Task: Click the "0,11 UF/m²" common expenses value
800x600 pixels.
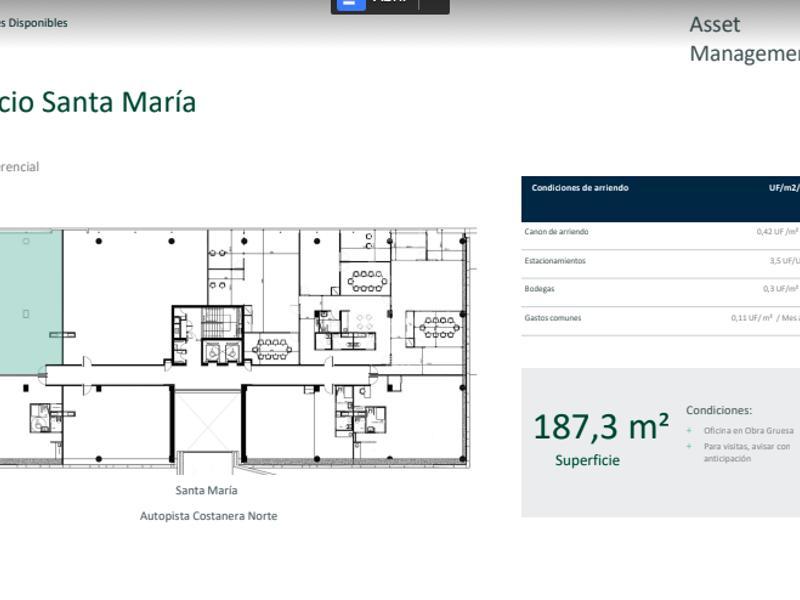Action: (x=752, y=318)
